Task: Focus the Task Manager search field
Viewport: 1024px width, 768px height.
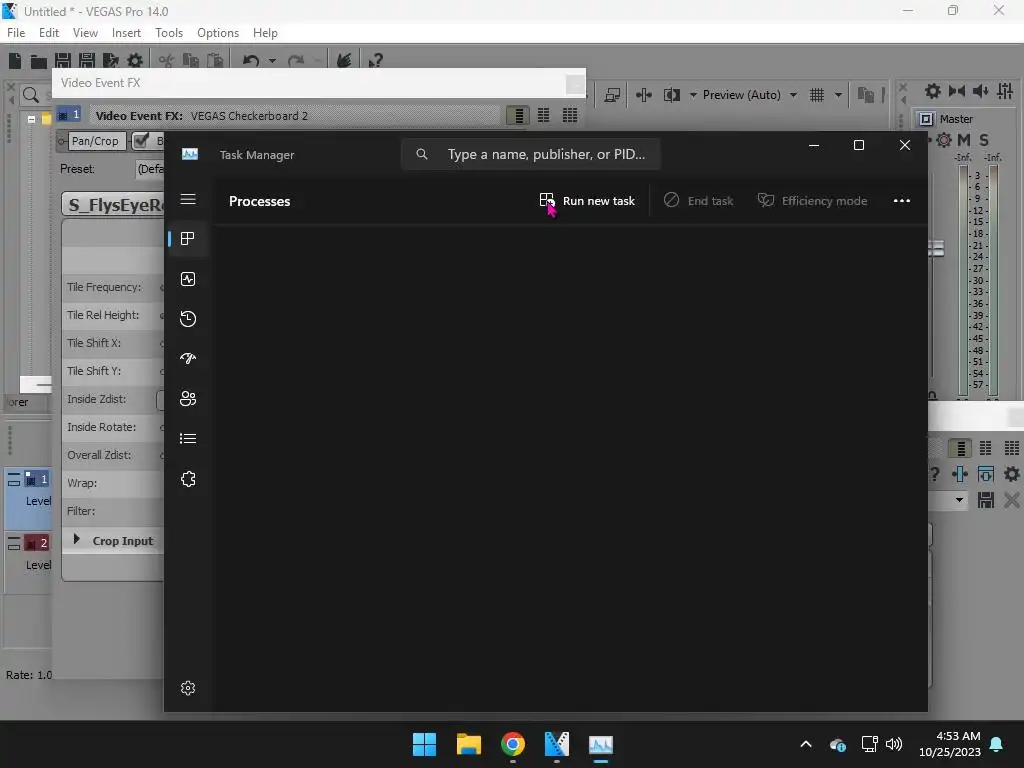Action: (531, 154)
